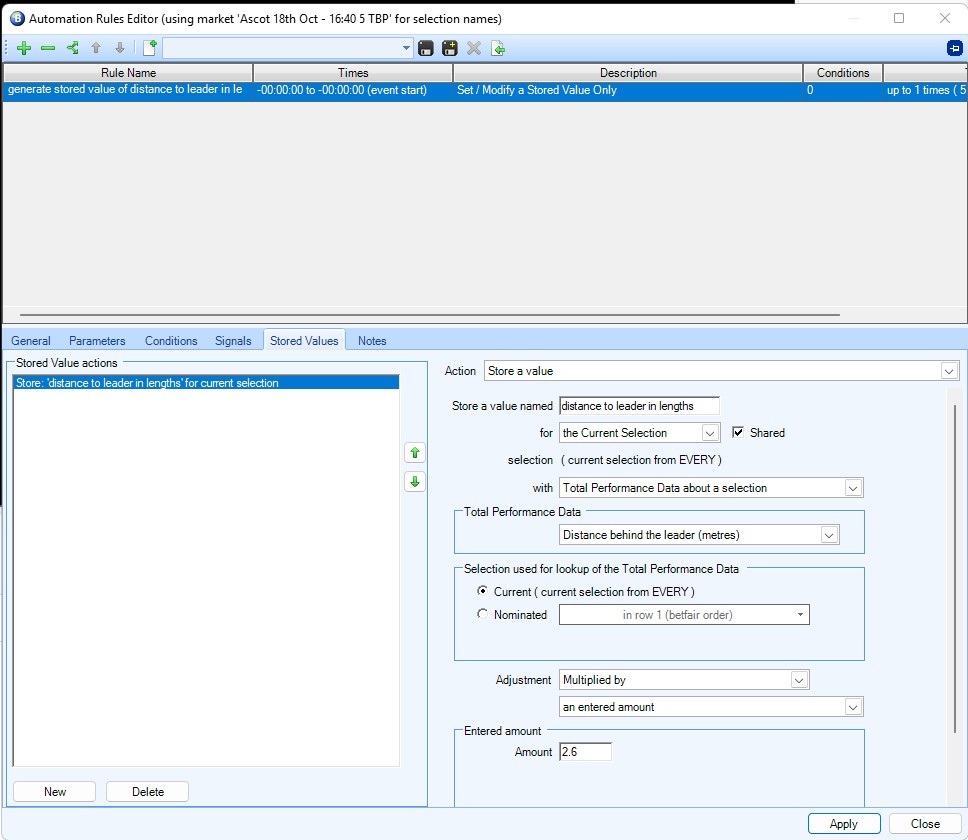Click the save-as disk icon with plus
The image size is (968, 840).
(450, 48)
